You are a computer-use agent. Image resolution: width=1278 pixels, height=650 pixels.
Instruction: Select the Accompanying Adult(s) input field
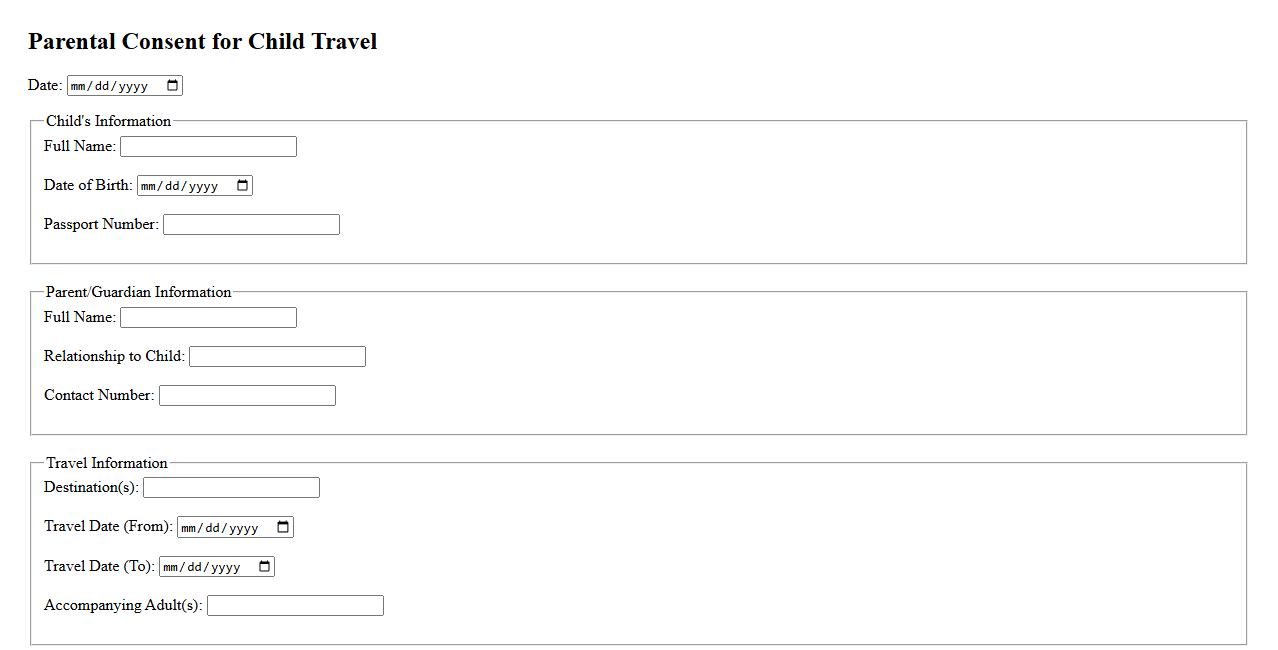295,606
